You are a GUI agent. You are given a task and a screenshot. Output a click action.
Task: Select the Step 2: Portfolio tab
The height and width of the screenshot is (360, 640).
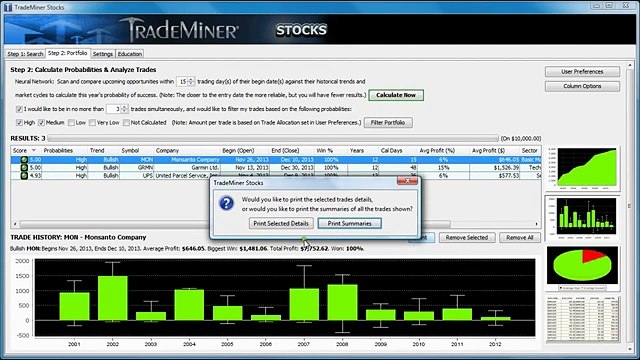pyautogui.click(x=68, y=53)
